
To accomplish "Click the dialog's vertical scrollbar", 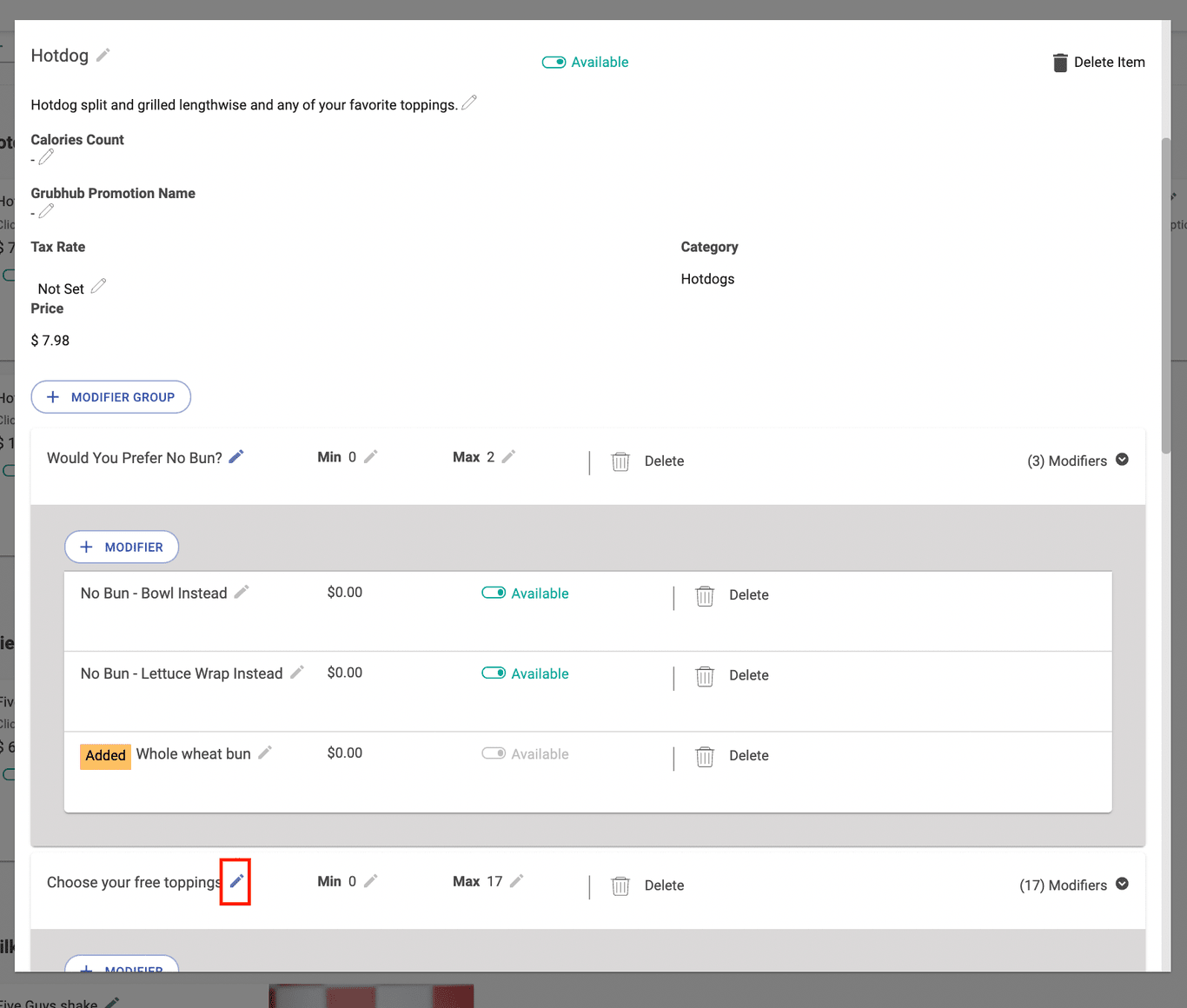I will pyautogui.click(x=1166, y=295).
